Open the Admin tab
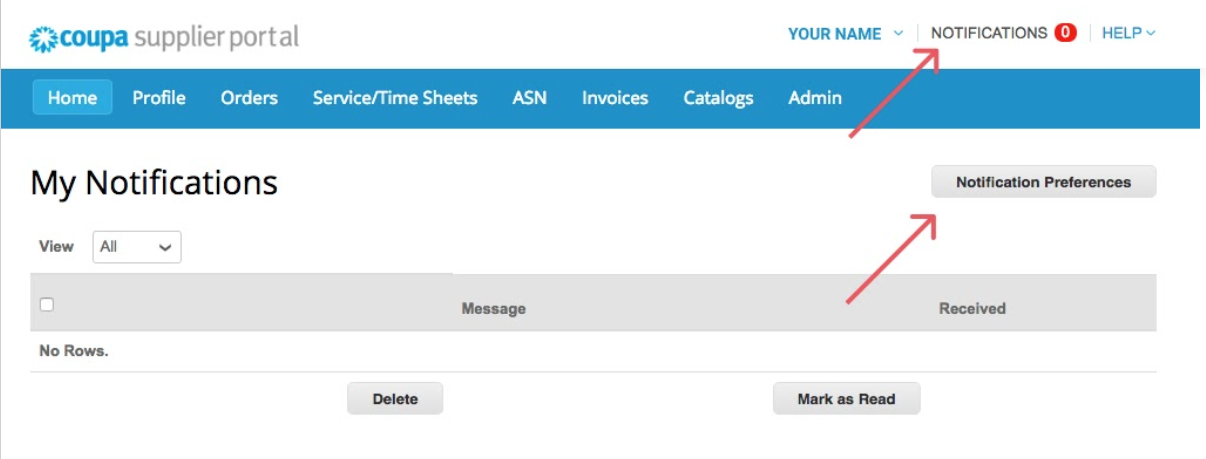1206x459 pixels. coord(814,98)
